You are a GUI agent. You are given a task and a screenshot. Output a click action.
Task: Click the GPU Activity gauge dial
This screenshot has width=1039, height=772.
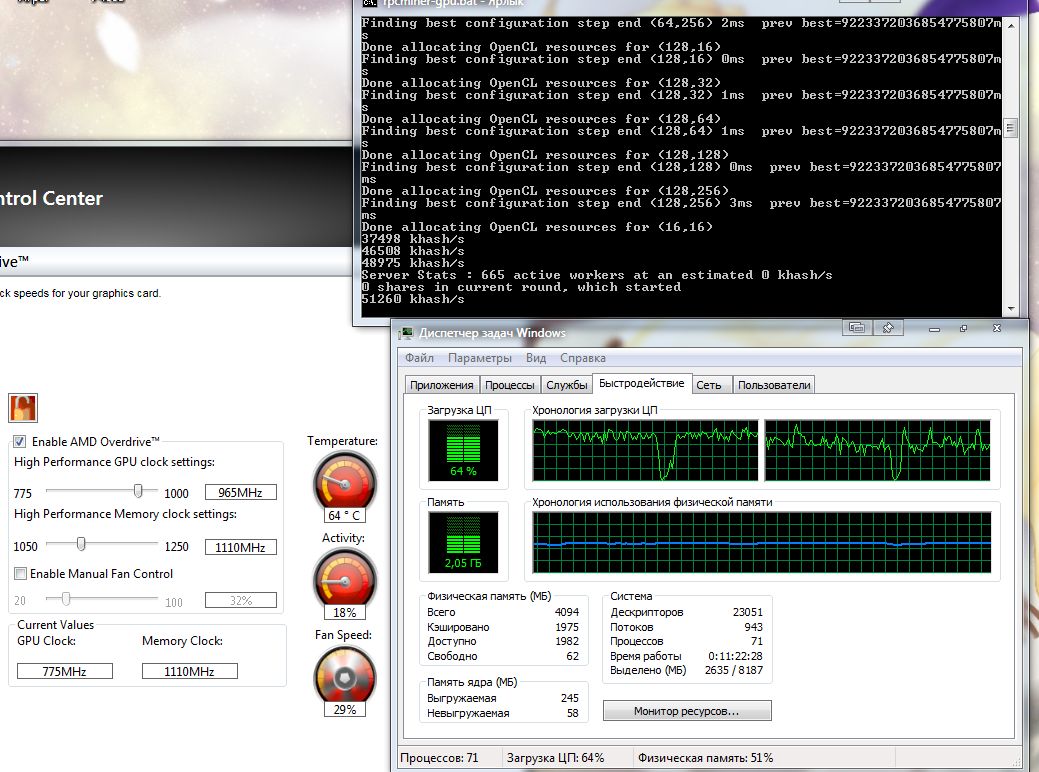345,579
